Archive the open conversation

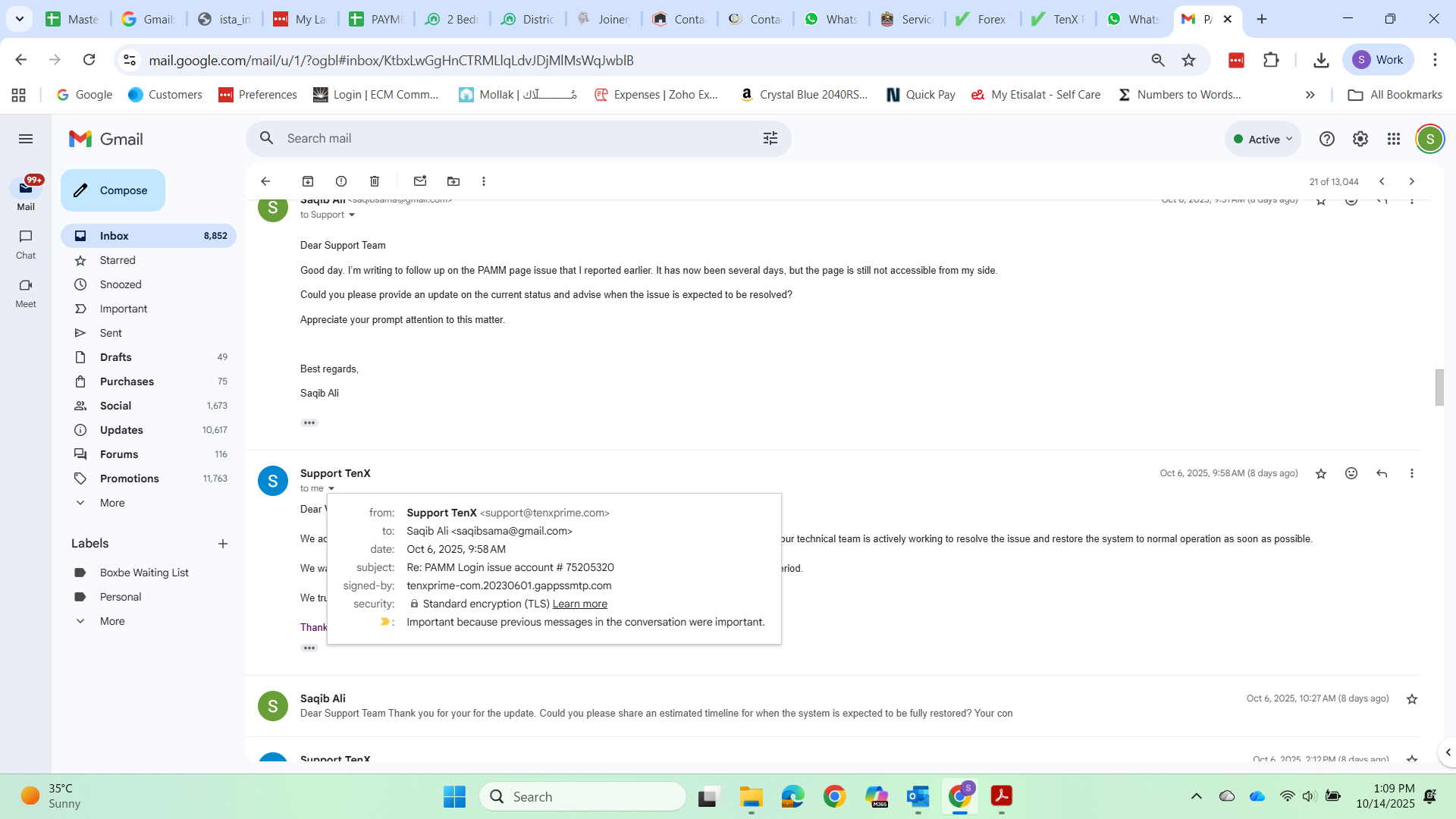point(308,181)
